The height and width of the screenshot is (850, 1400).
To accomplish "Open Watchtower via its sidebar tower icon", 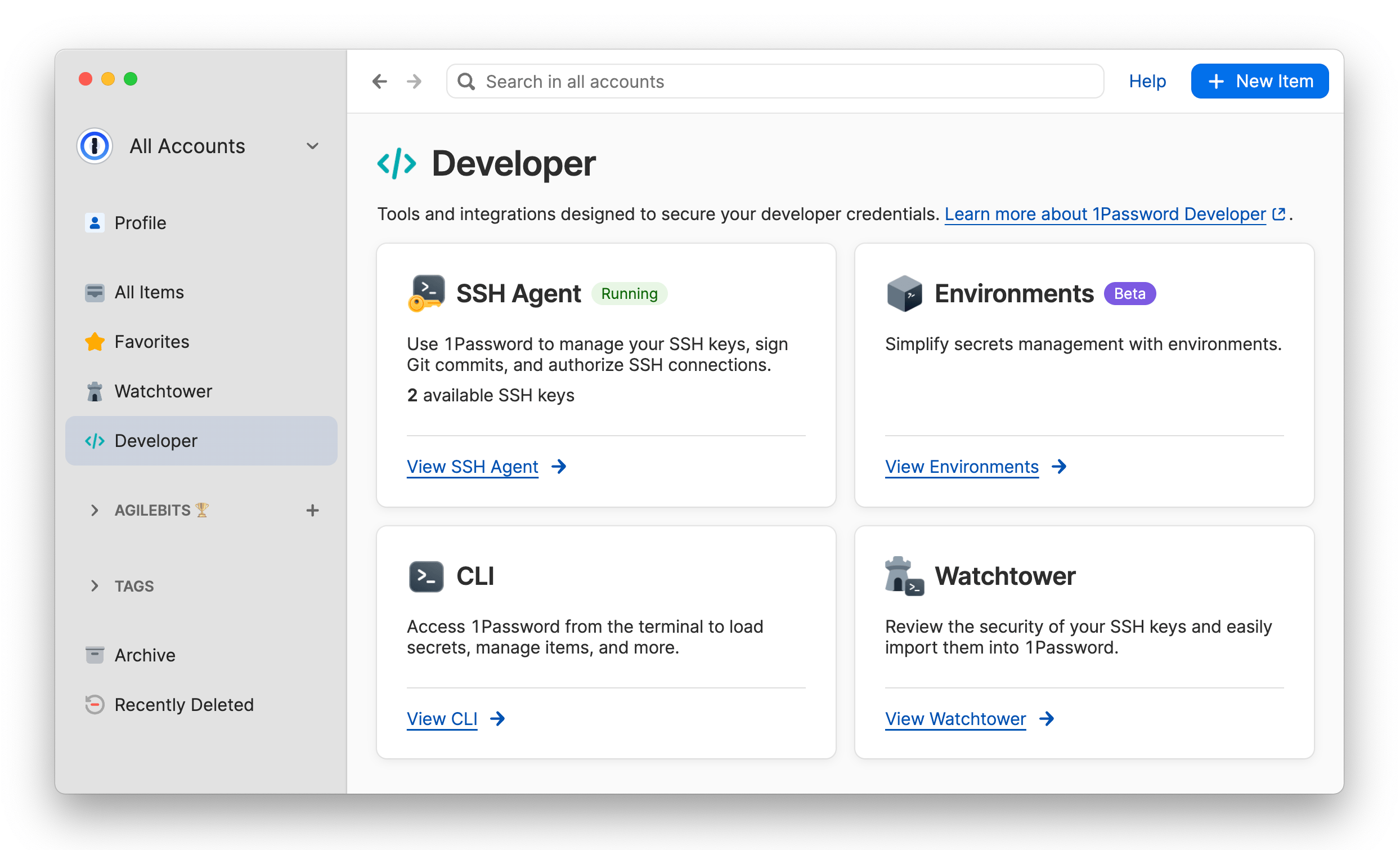I will point(95,391).
